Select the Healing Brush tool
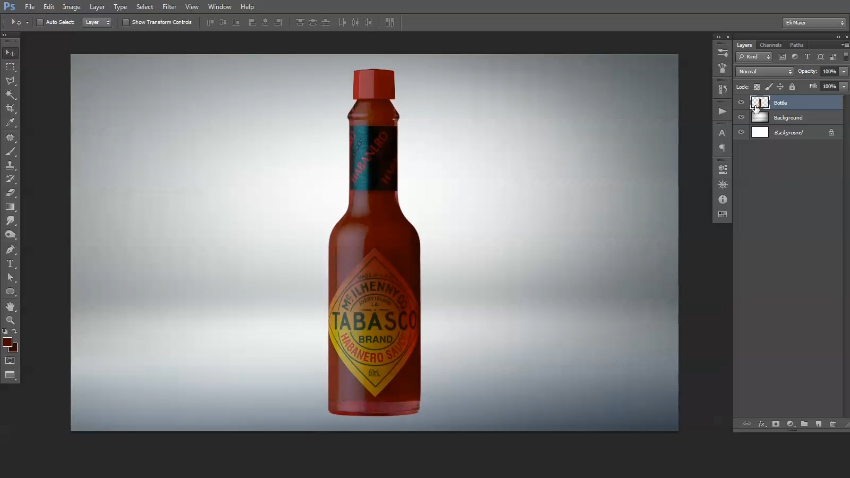This screenshot has height=478, width=850. coord(10,138)
